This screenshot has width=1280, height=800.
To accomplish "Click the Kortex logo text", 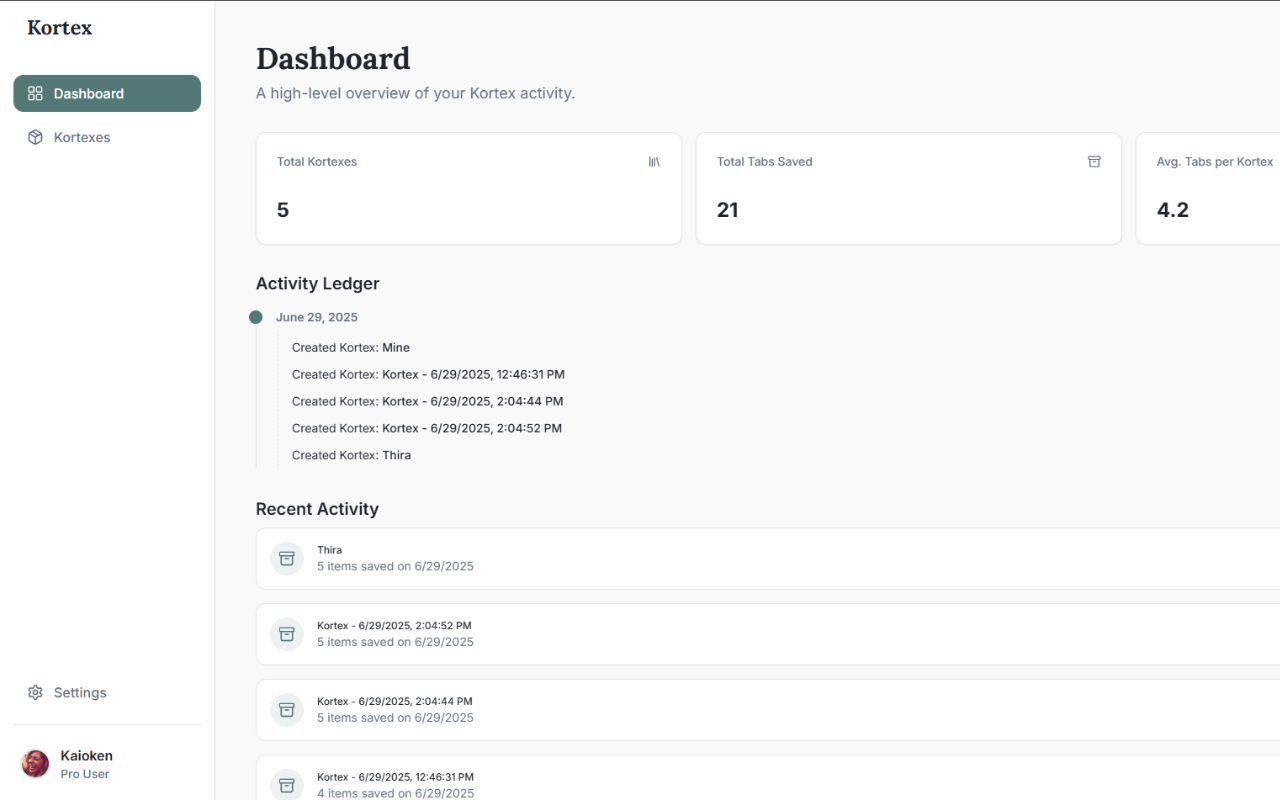I will 59,28.
